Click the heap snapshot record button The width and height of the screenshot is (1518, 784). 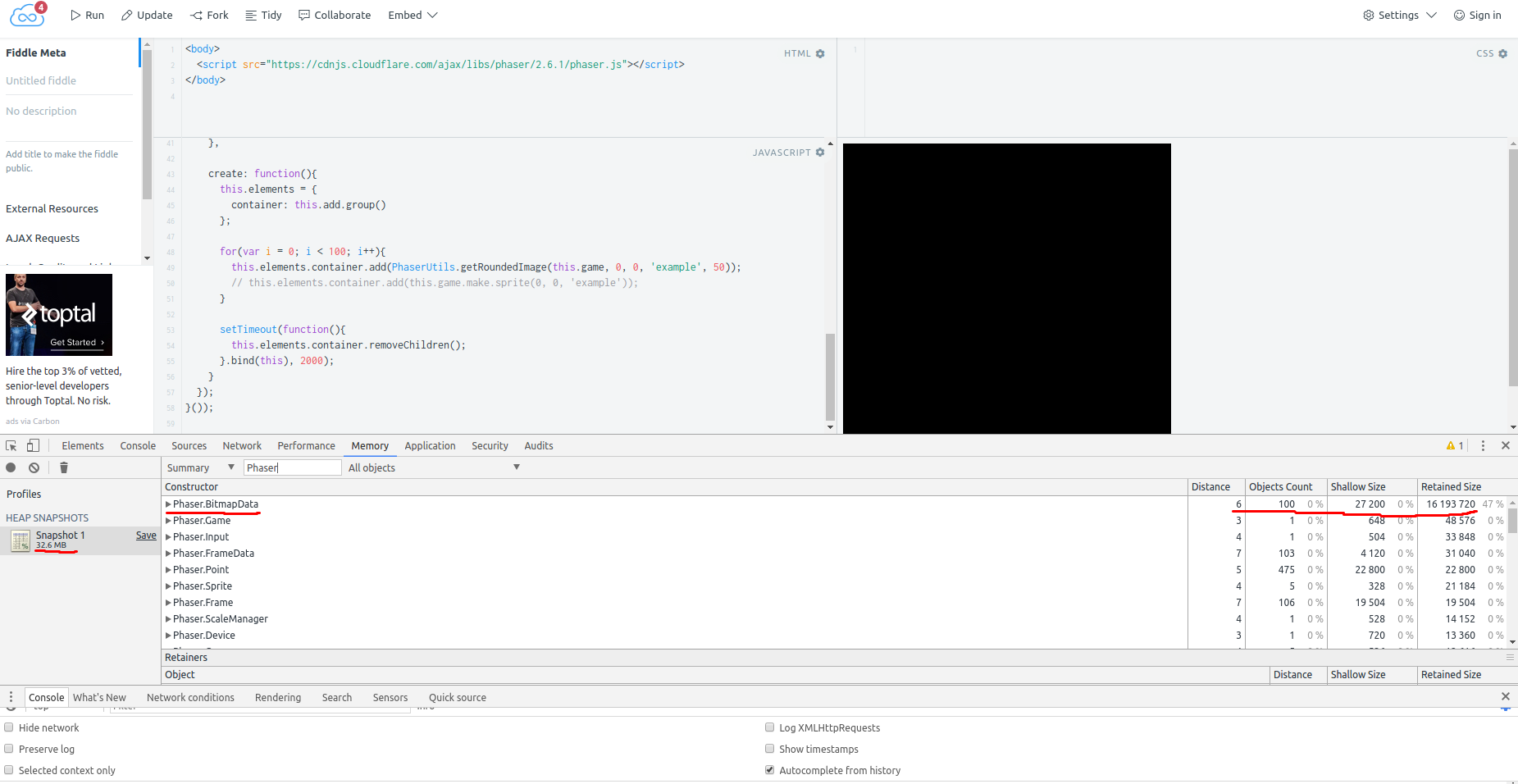pyautogui.click(x=11, y=467)
